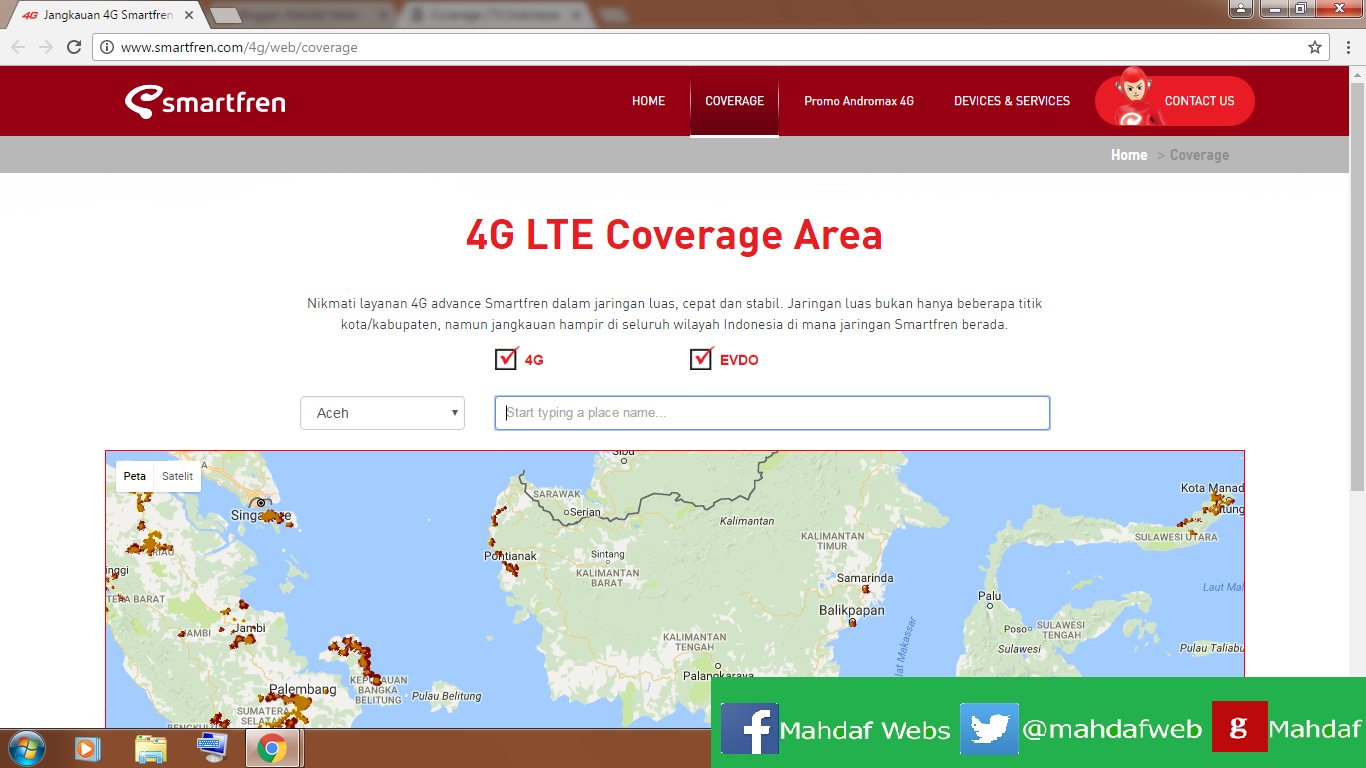The height and width of the screenshot is (768, 1366).
Task: Open the computer icon in taskbar
Action: (211, 748)
